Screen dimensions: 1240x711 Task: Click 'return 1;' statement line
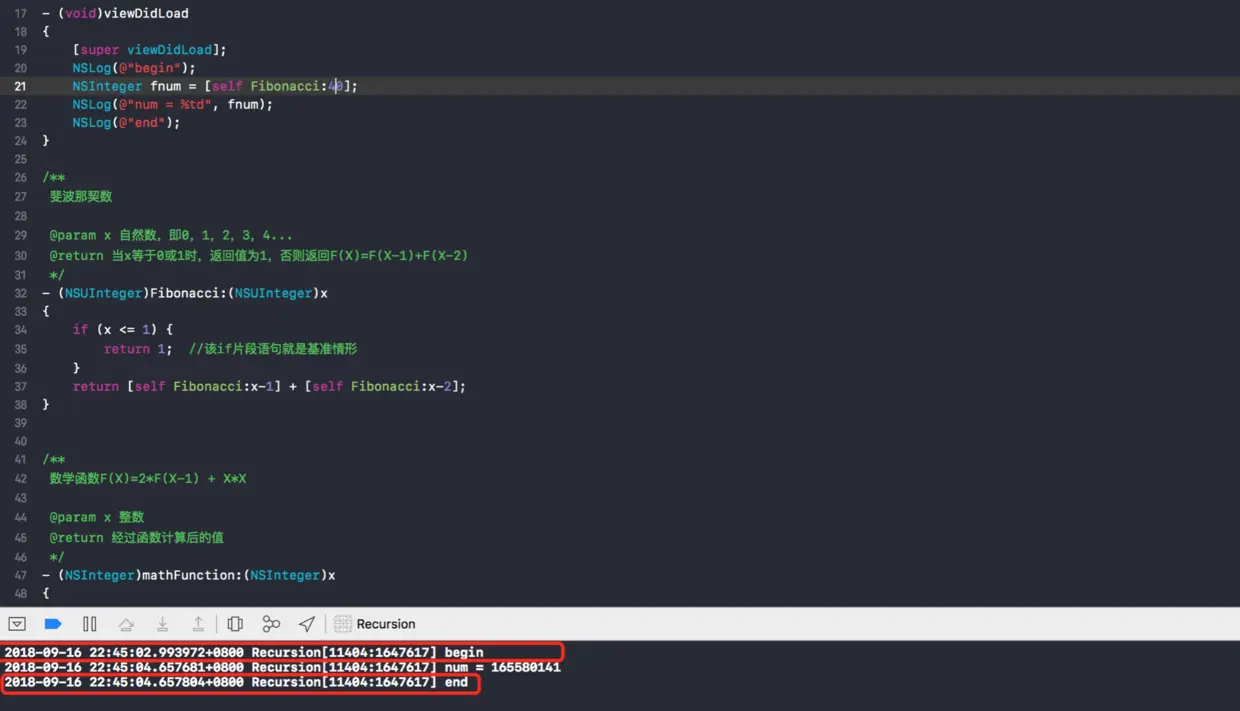click(138, 349)
